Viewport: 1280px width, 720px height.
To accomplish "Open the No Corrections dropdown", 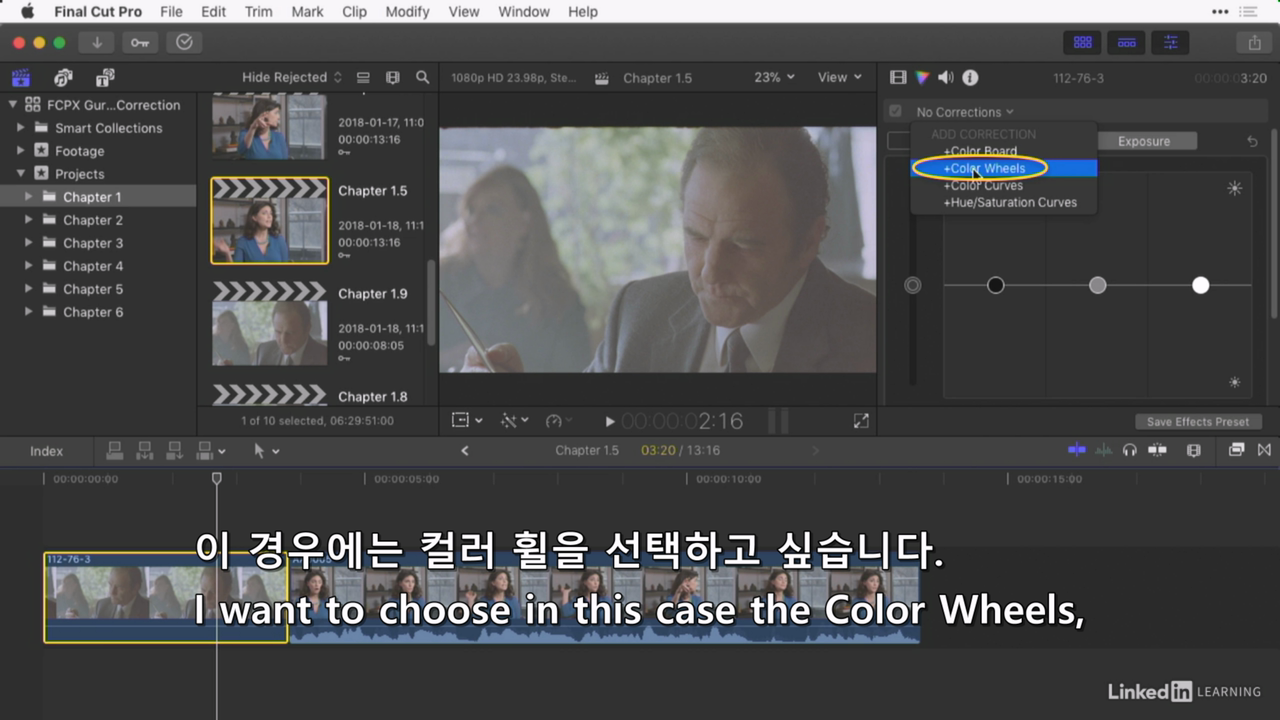I will 965,112.
